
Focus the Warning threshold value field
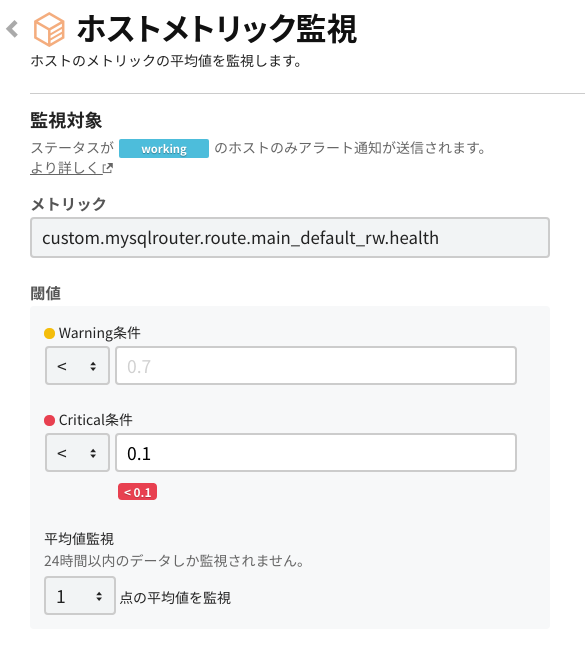tap(316, 366)
